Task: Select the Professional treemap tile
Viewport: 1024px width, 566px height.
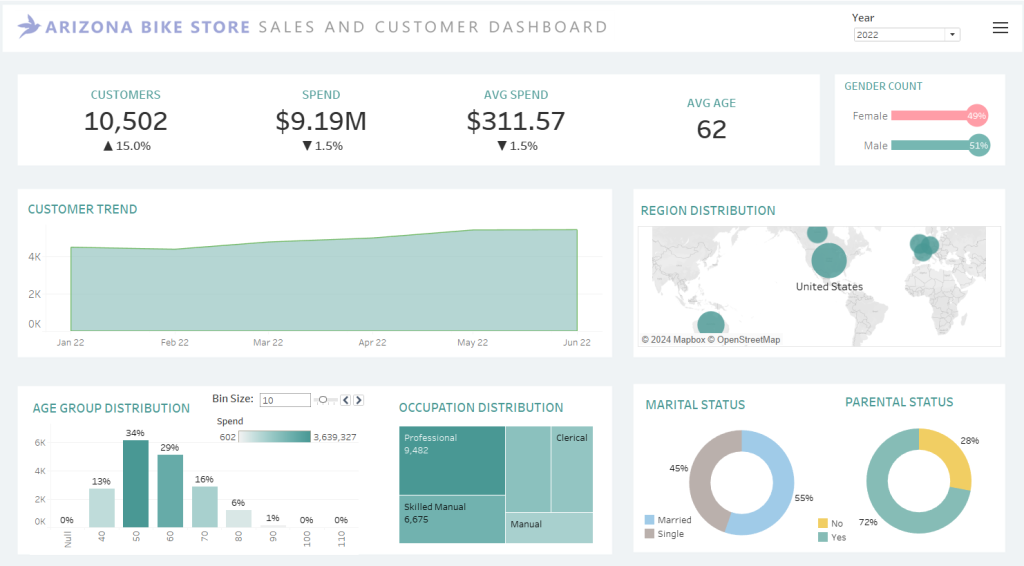Action: coord(452,460)
